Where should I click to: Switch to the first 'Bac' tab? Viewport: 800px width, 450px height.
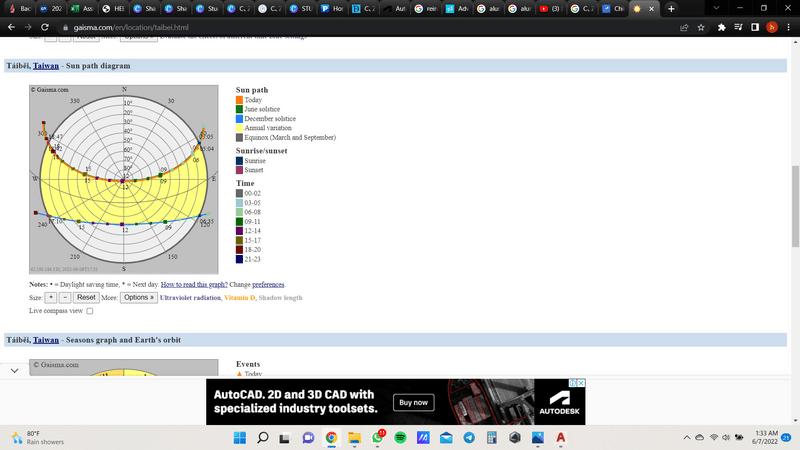coord(20,9)
